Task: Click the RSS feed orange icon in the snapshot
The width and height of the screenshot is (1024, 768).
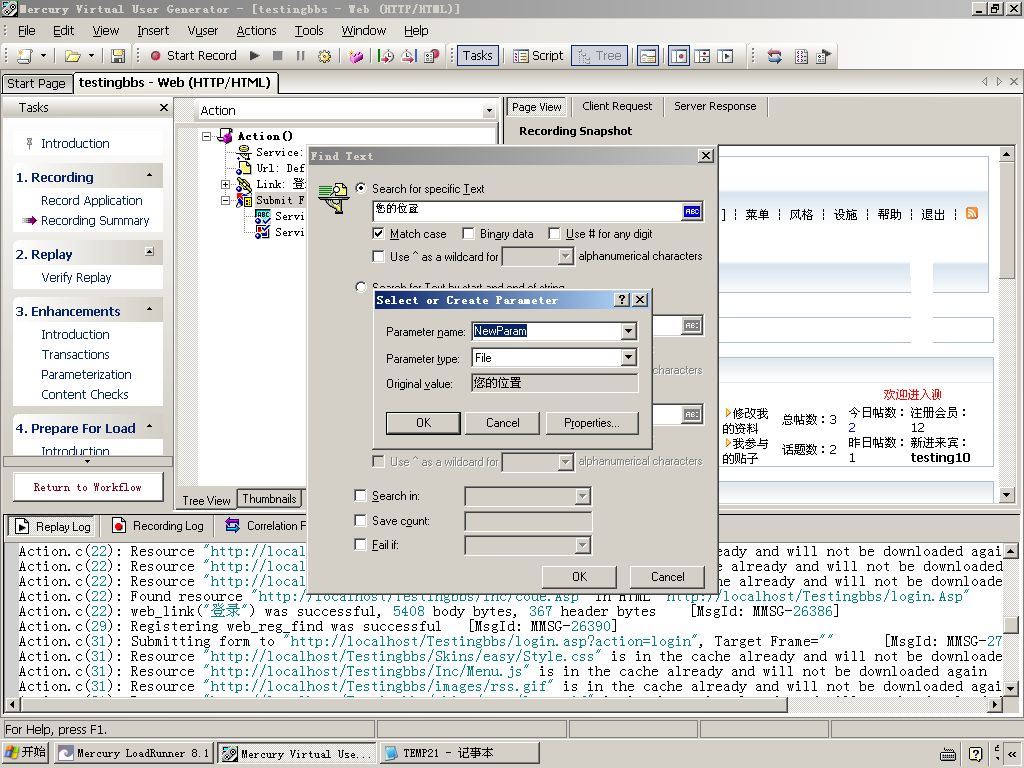Action: tap(972, 214)
